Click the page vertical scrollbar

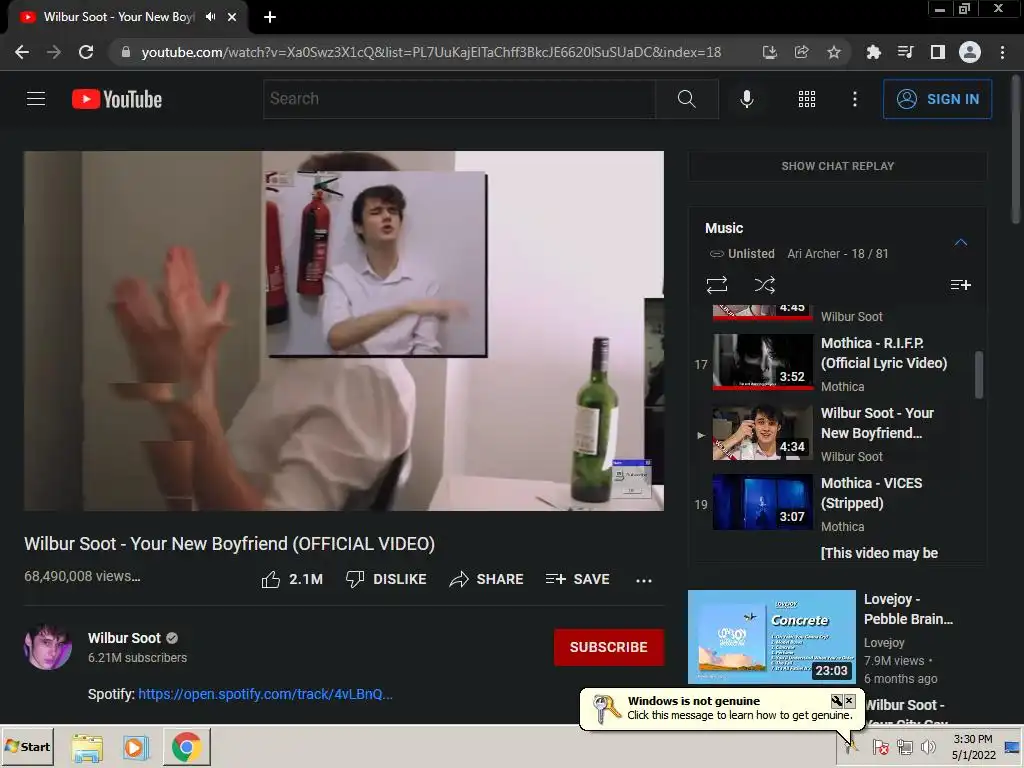pos(1016,150)
